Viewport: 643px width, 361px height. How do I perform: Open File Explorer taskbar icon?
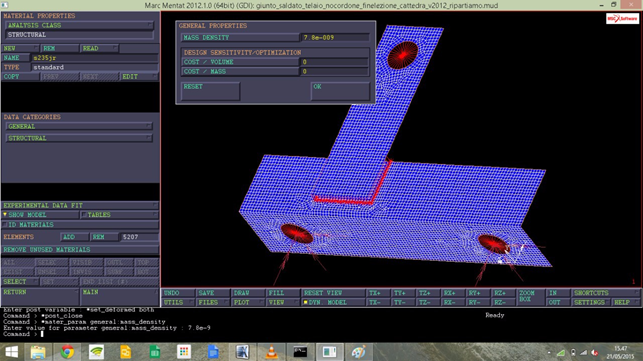point(38,352)
